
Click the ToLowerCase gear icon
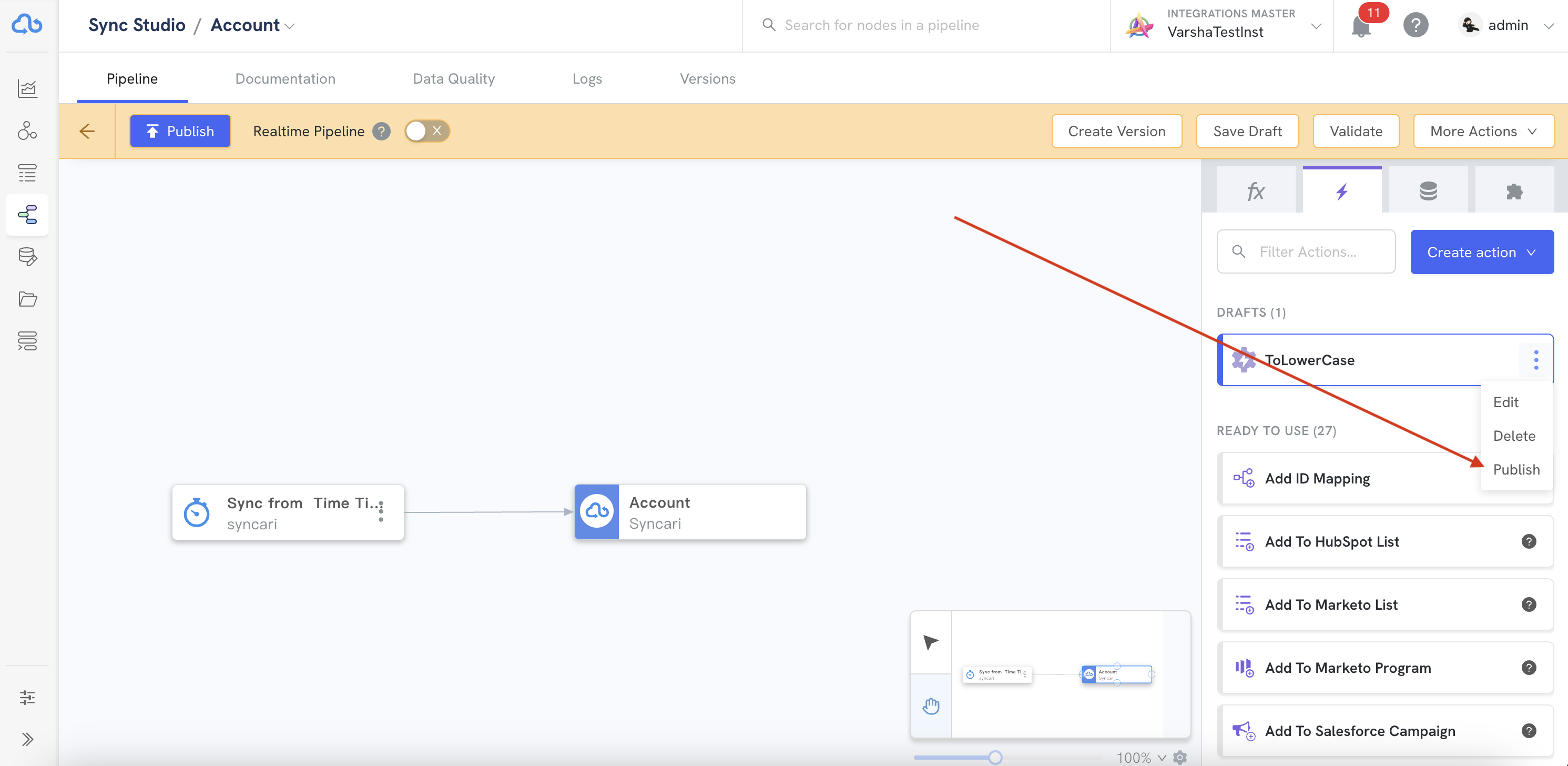(x=1244, y=360)
